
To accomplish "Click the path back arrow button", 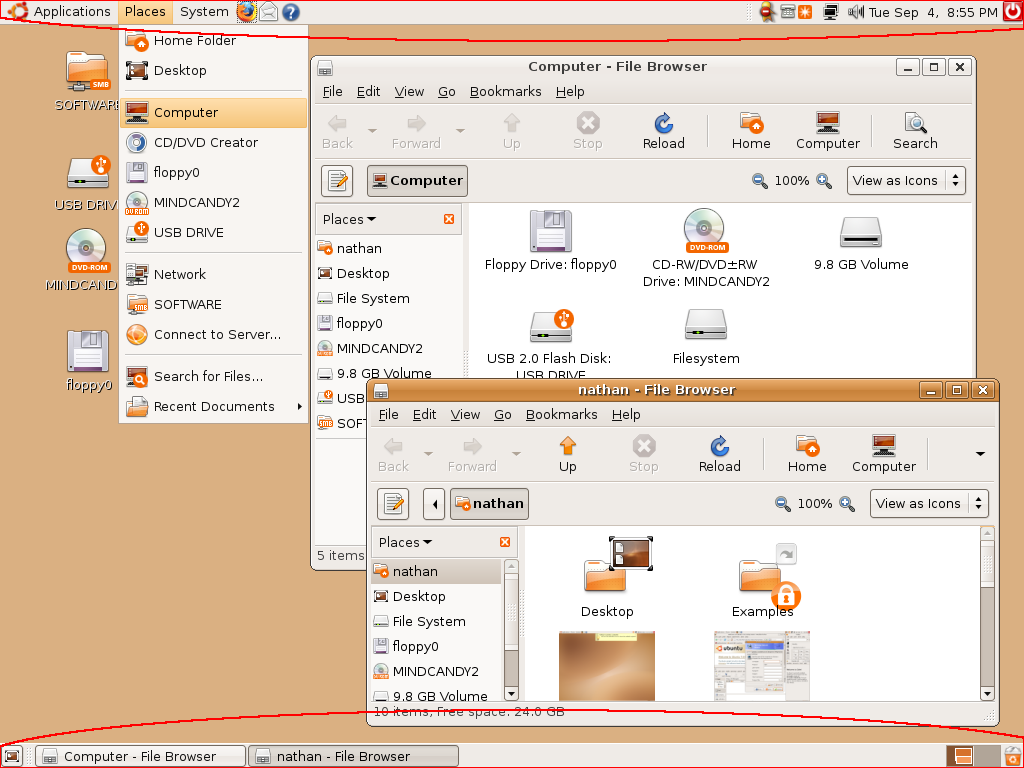I will pyautogui.click(x=434, y=504).
